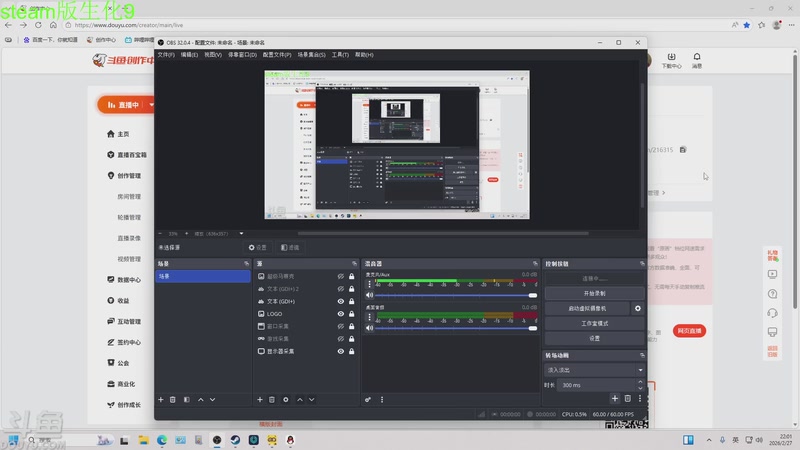Zoom in preview with plus icon
This screenshot has width=800, height=450.
click(186, 234)
